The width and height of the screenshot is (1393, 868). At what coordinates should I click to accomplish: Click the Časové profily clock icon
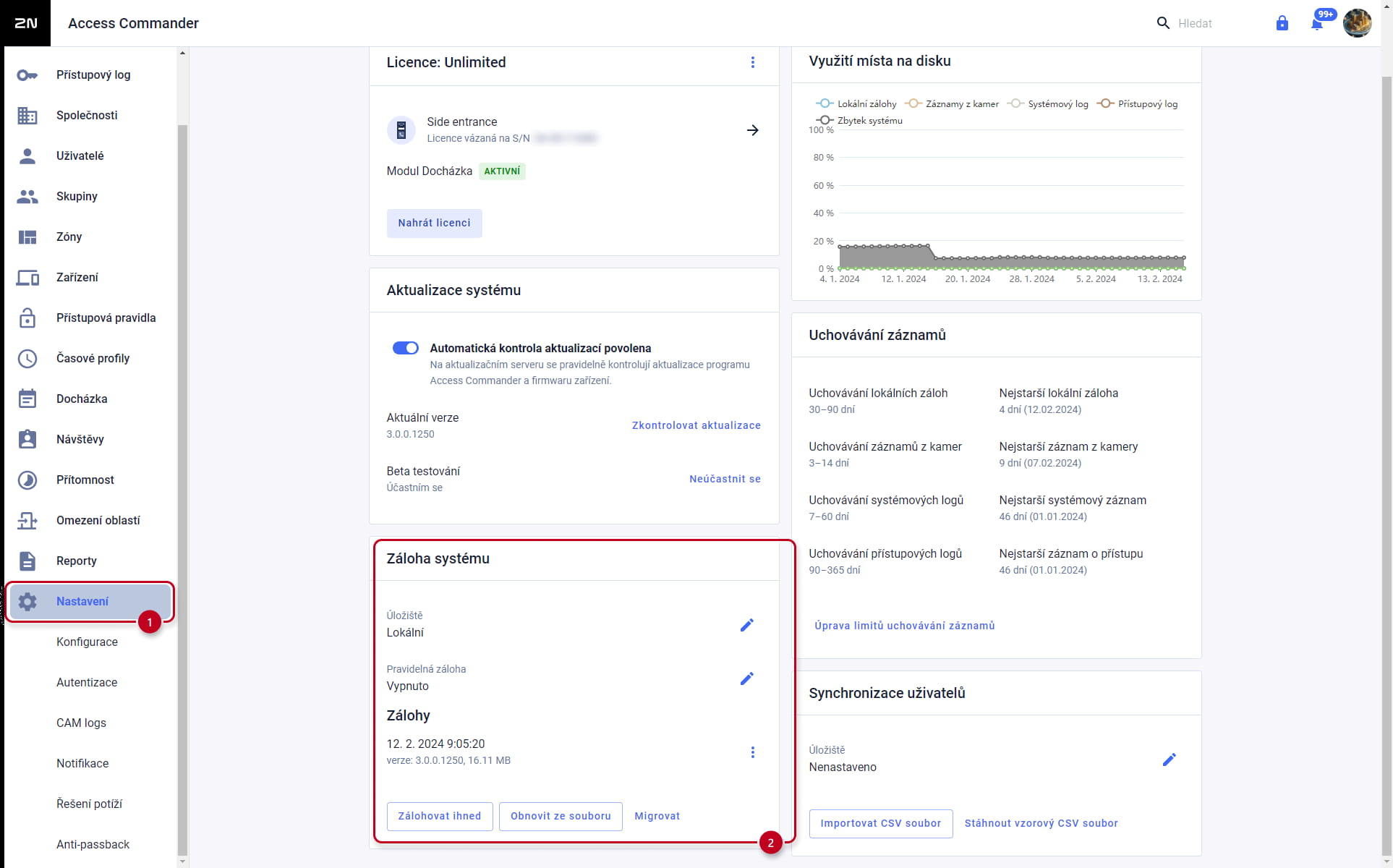(27, 359)
